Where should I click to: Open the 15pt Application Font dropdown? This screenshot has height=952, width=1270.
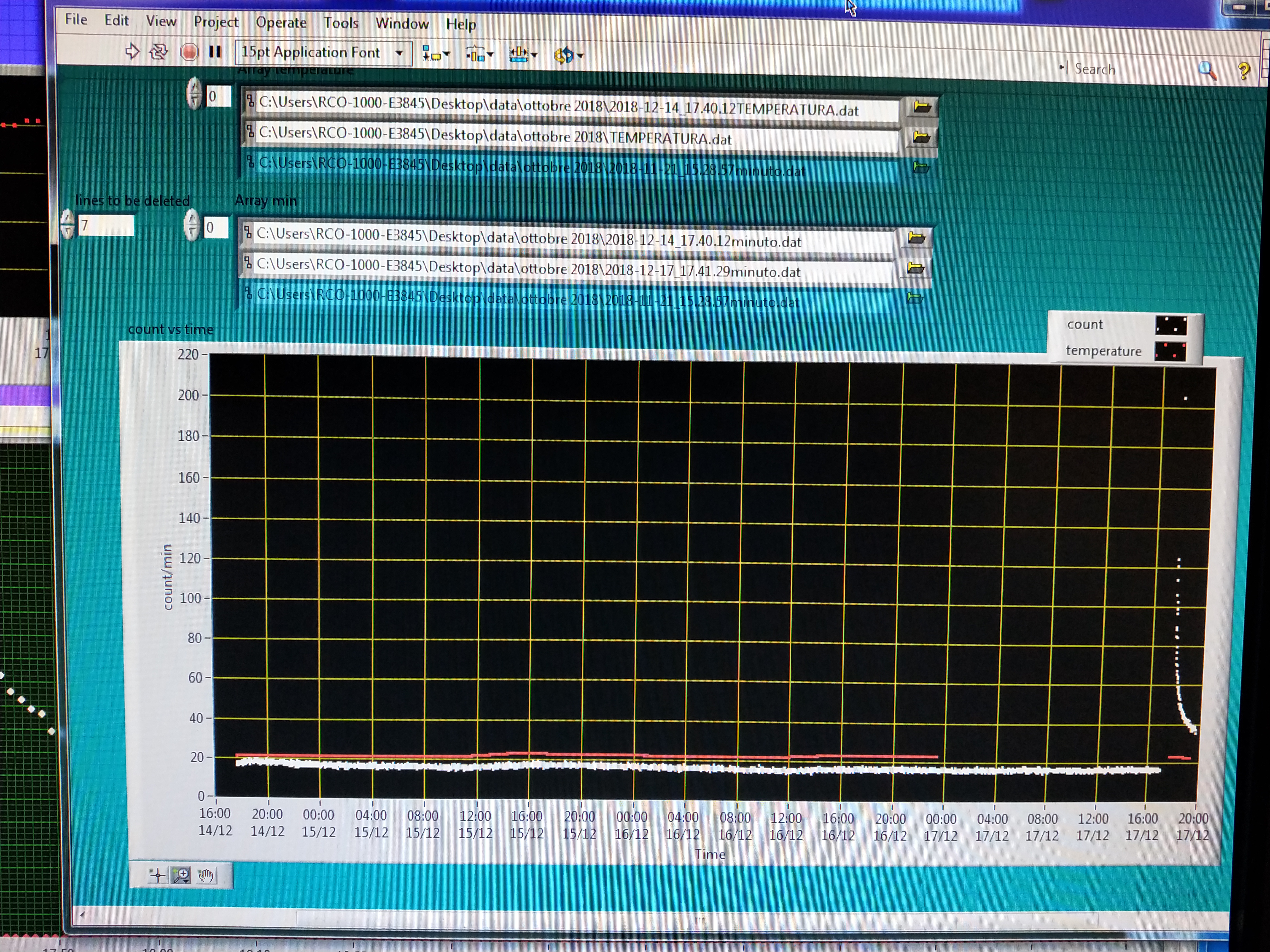pos(324,53)
